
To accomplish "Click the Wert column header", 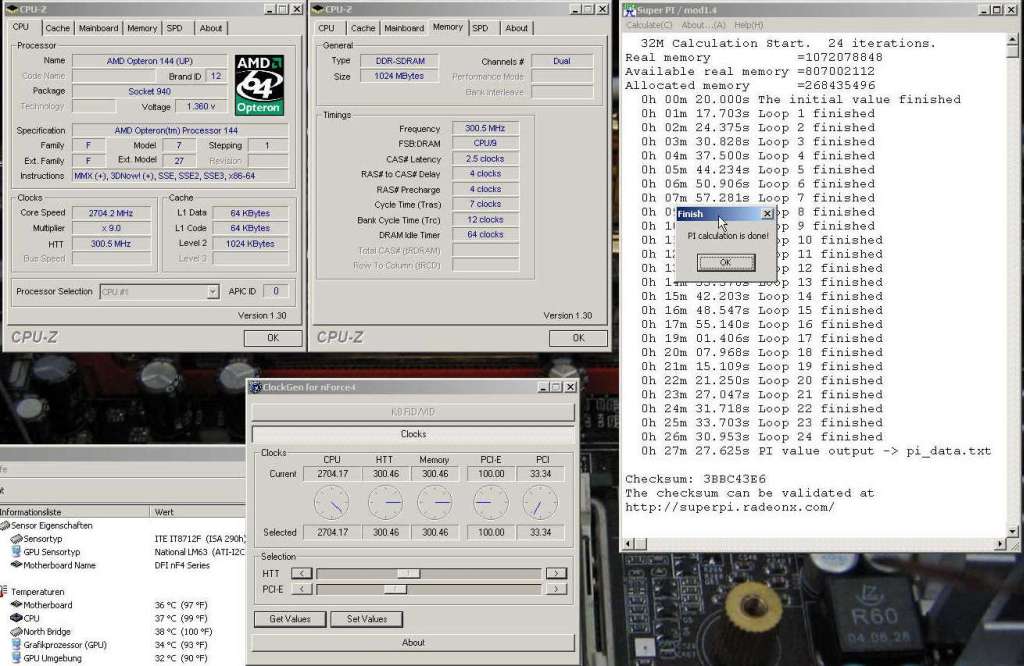I will 198,512.
